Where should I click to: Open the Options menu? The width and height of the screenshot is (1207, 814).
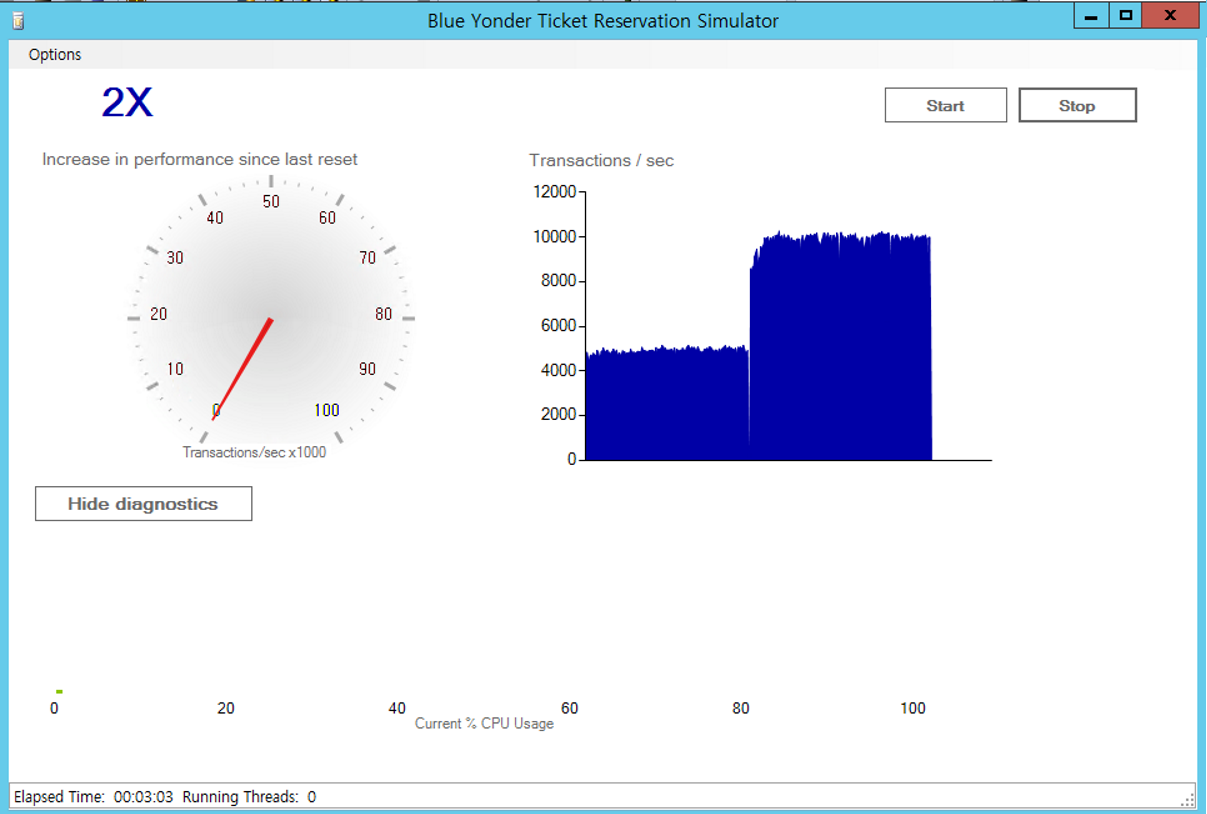(55, 55)
